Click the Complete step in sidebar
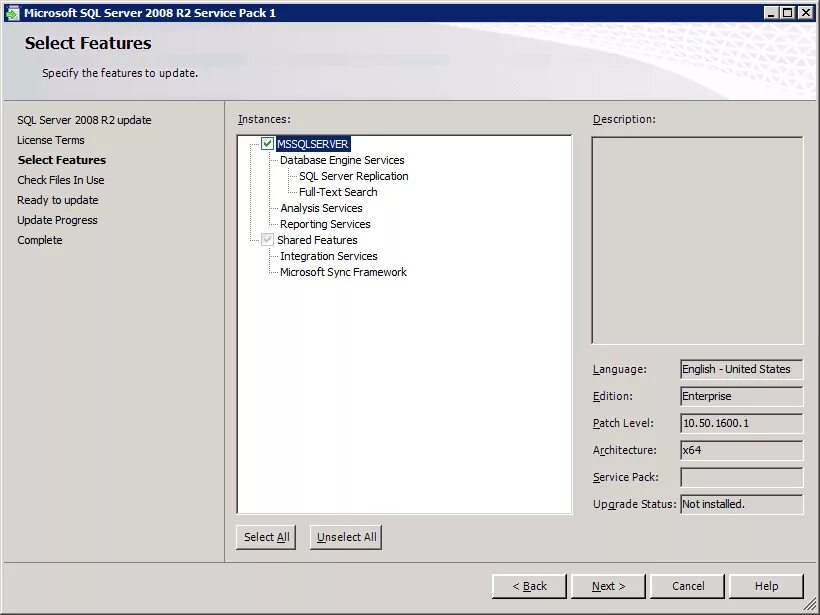The image size is (820, 615). click(x=40, y=240)
